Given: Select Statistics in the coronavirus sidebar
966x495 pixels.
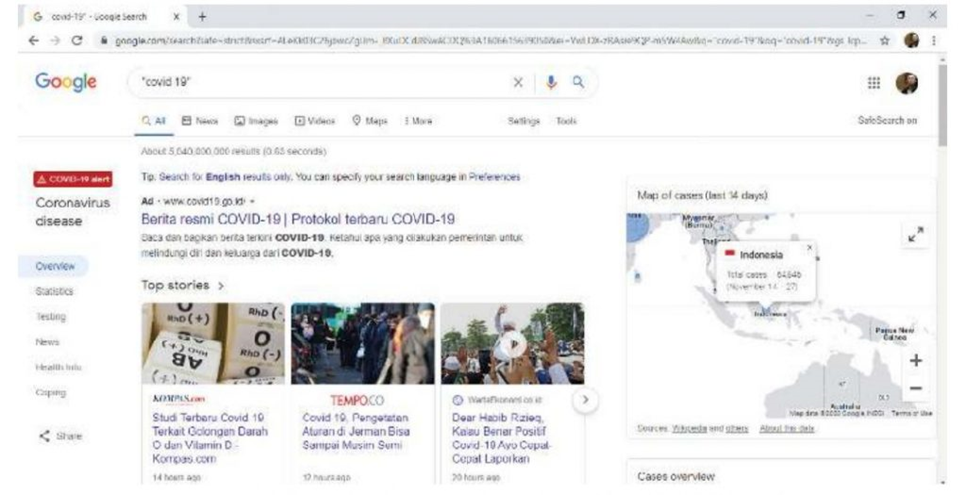Looking at the screenshot, I should coord(54,291).
